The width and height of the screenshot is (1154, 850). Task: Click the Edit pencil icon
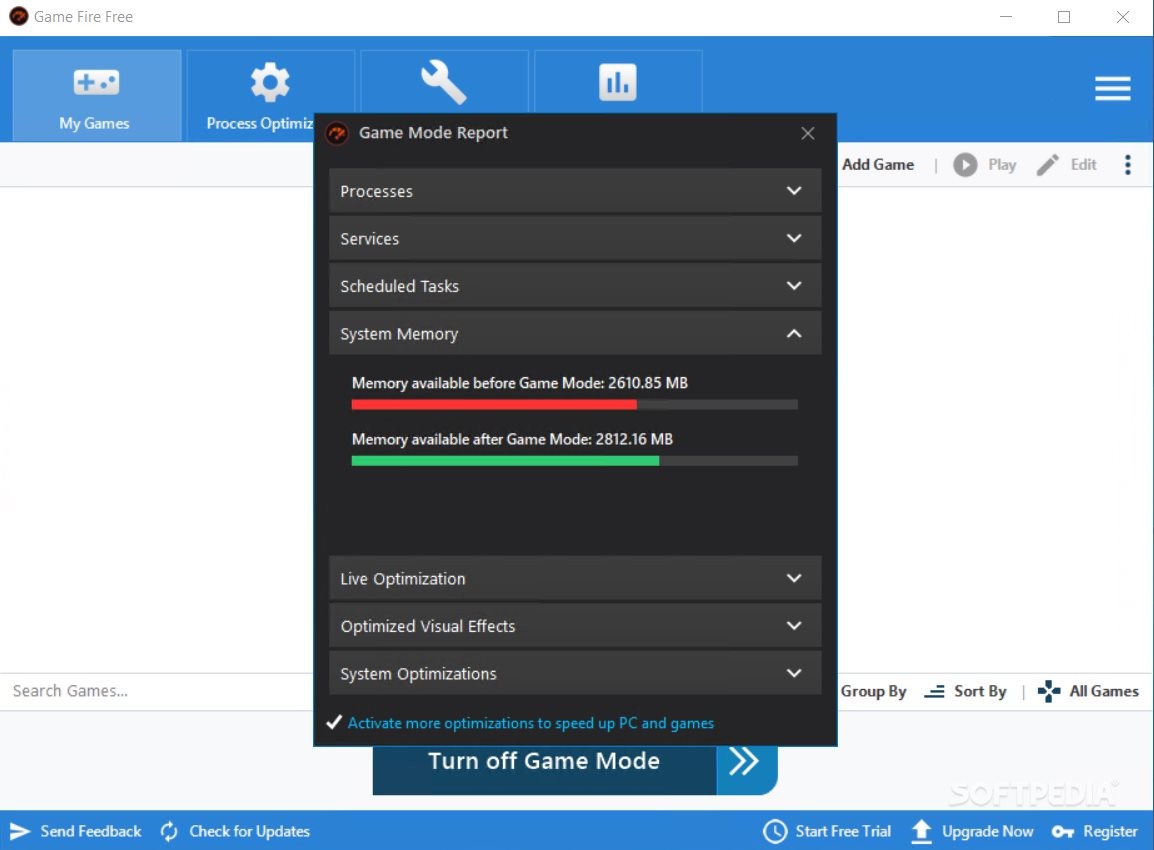coord(1047,165)
